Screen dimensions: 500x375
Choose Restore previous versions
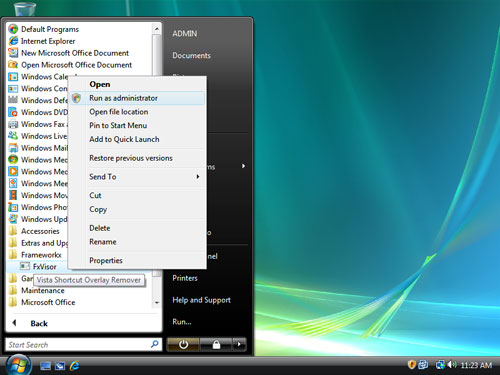[x=137, y=158]
